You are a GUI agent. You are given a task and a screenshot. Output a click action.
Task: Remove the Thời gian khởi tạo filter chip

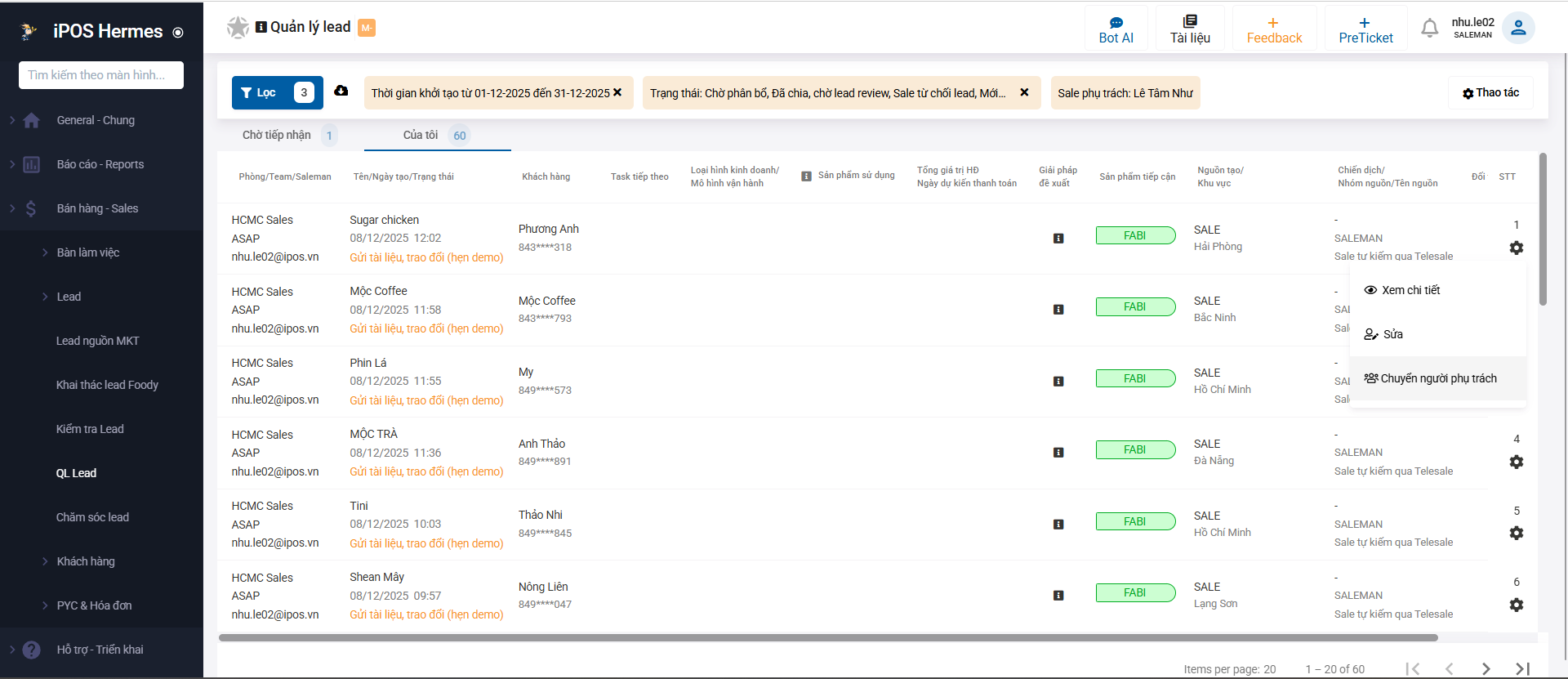(617, 92)
